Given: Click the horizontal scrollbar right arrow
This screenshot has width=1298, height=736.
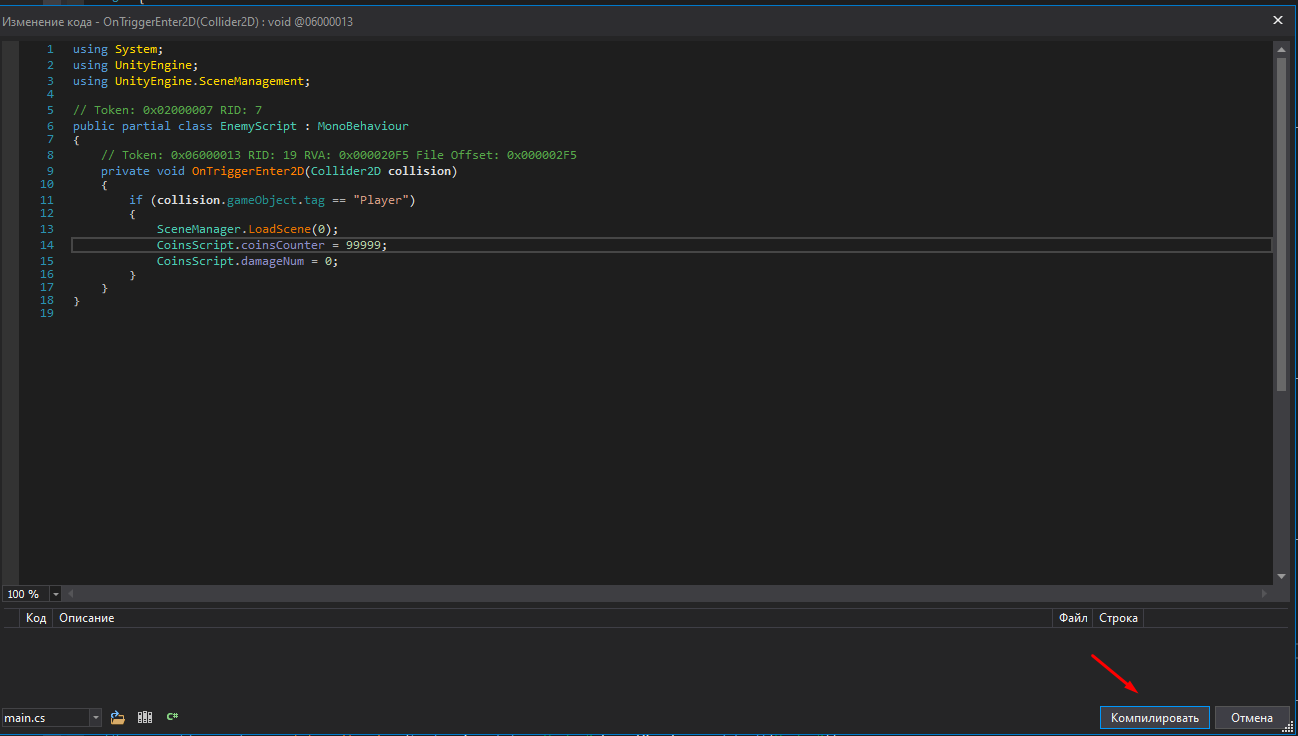Looking at the screenshot, I should coord(1265,594).
